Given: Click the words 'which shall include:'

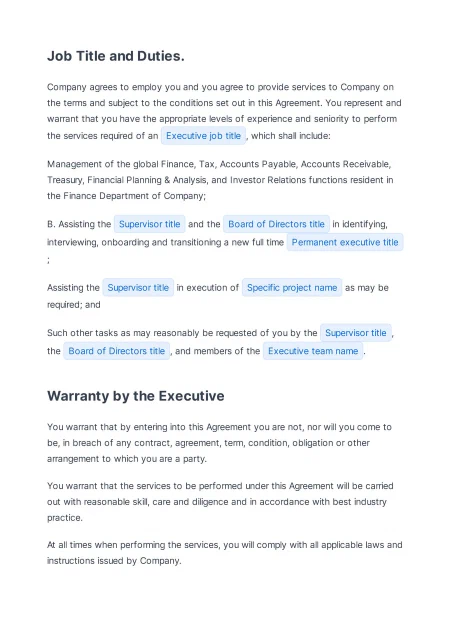Looking at the screenshot, I should (291, 136).
